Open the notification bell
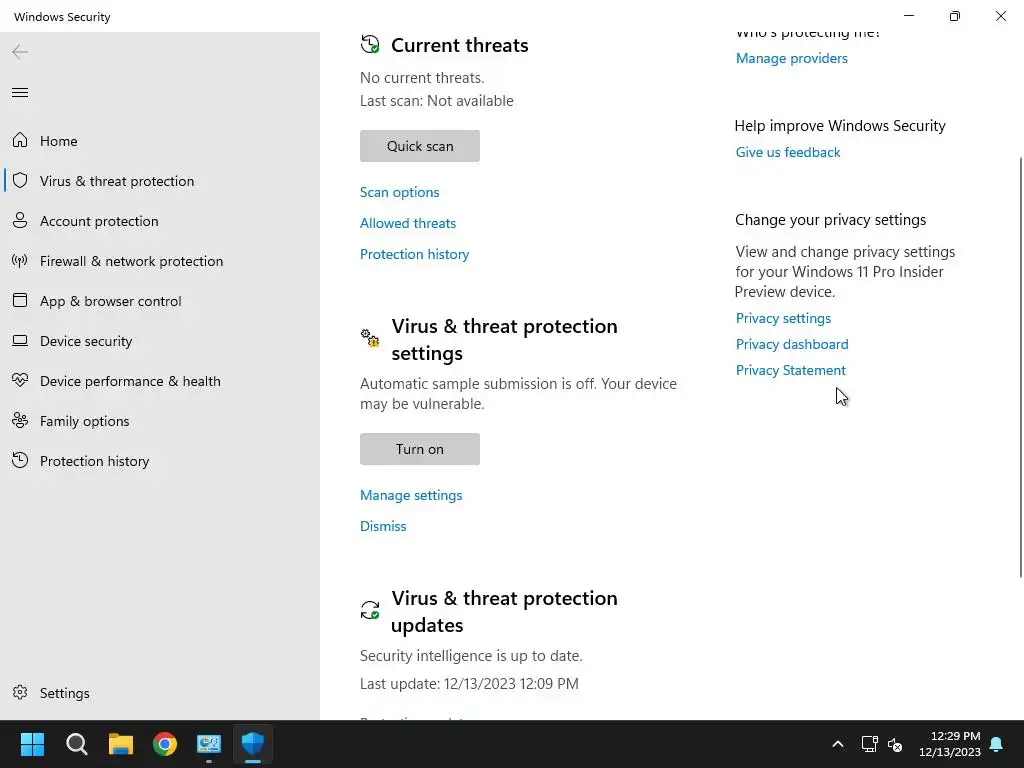Image resolution: width=1024 pixels, height=768 pixels. 997,744
